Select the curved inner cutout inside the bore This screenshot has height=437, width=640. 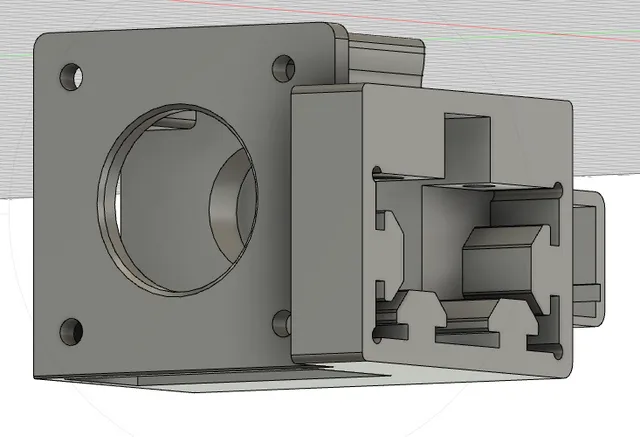click(x=233, y=201)
